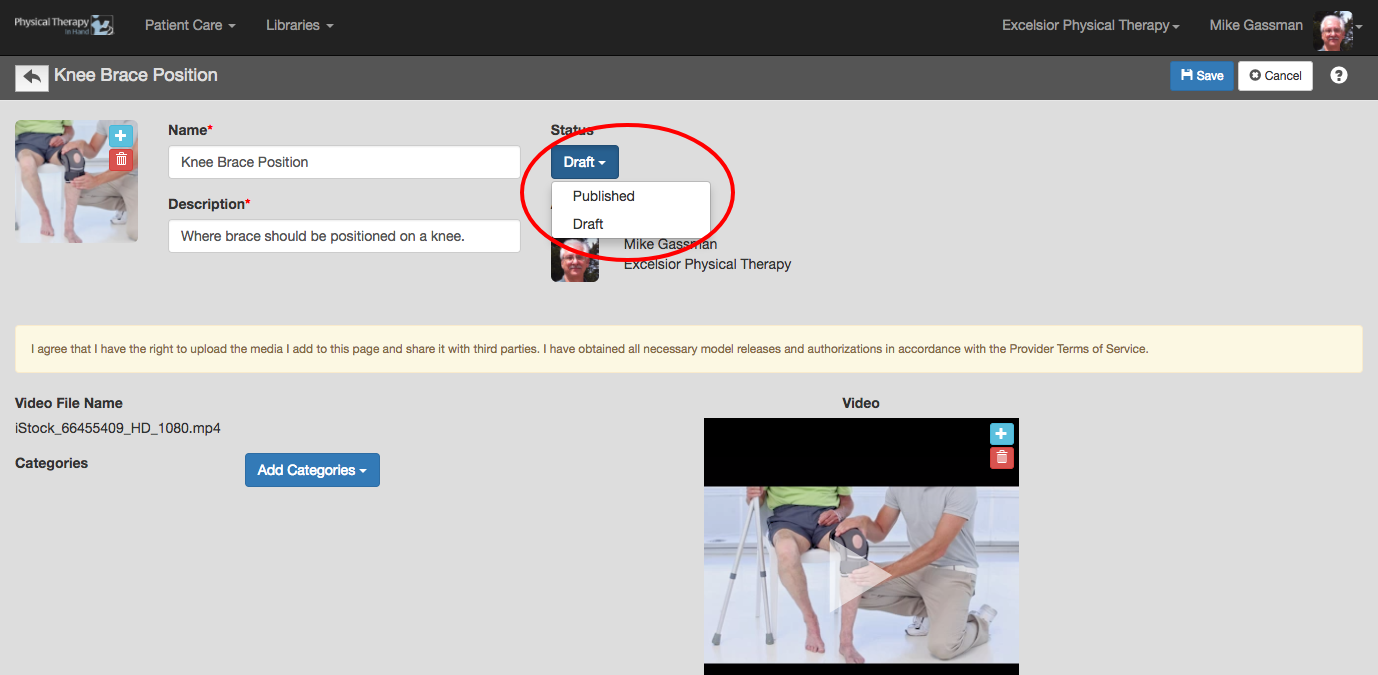Open Excelsior Physical Therapy dropdown

pos(1091,25)
